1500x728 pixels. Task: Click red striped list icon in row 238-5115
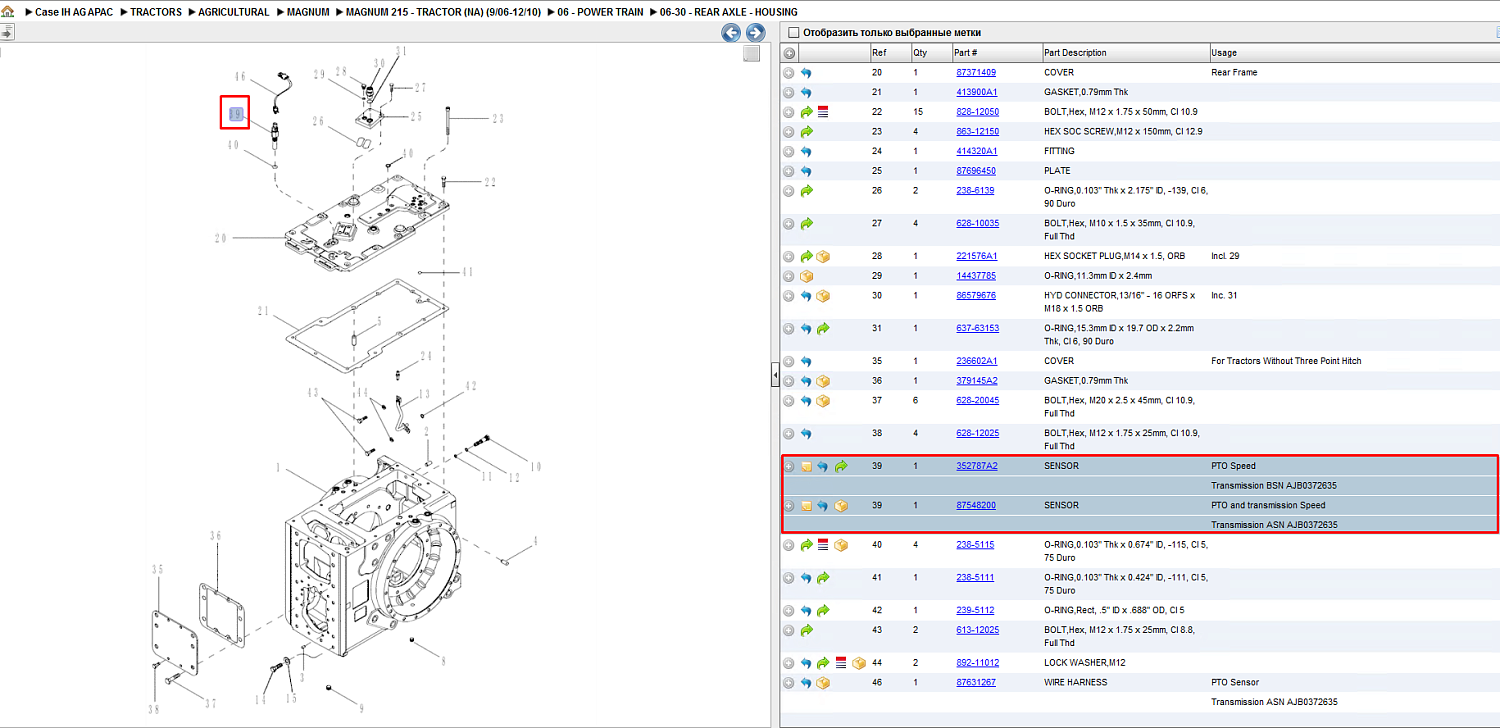823,545
